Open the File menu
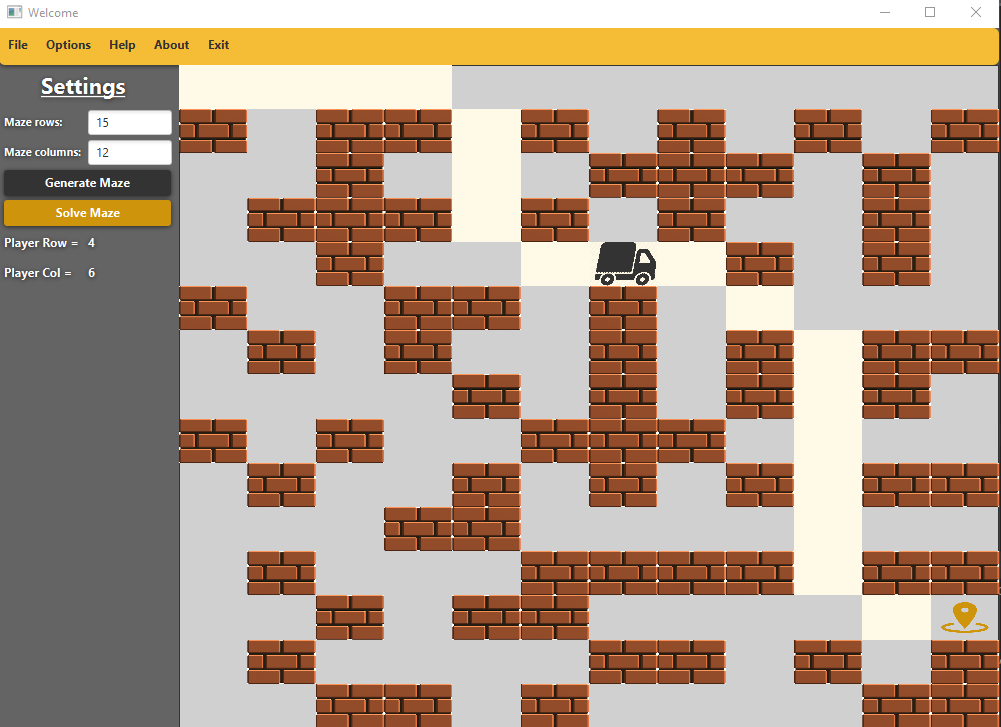1001x727 pixels. pos(18,45)
